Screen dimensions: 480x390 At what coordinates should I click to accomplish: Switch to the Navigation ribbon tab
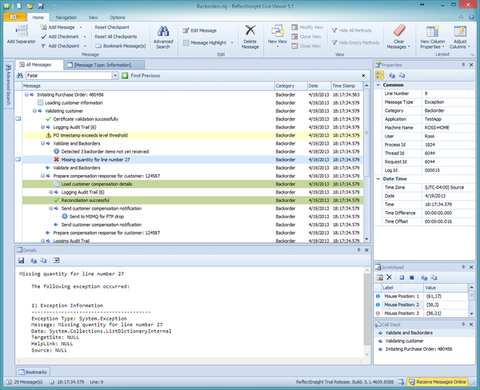coord(66,17)
